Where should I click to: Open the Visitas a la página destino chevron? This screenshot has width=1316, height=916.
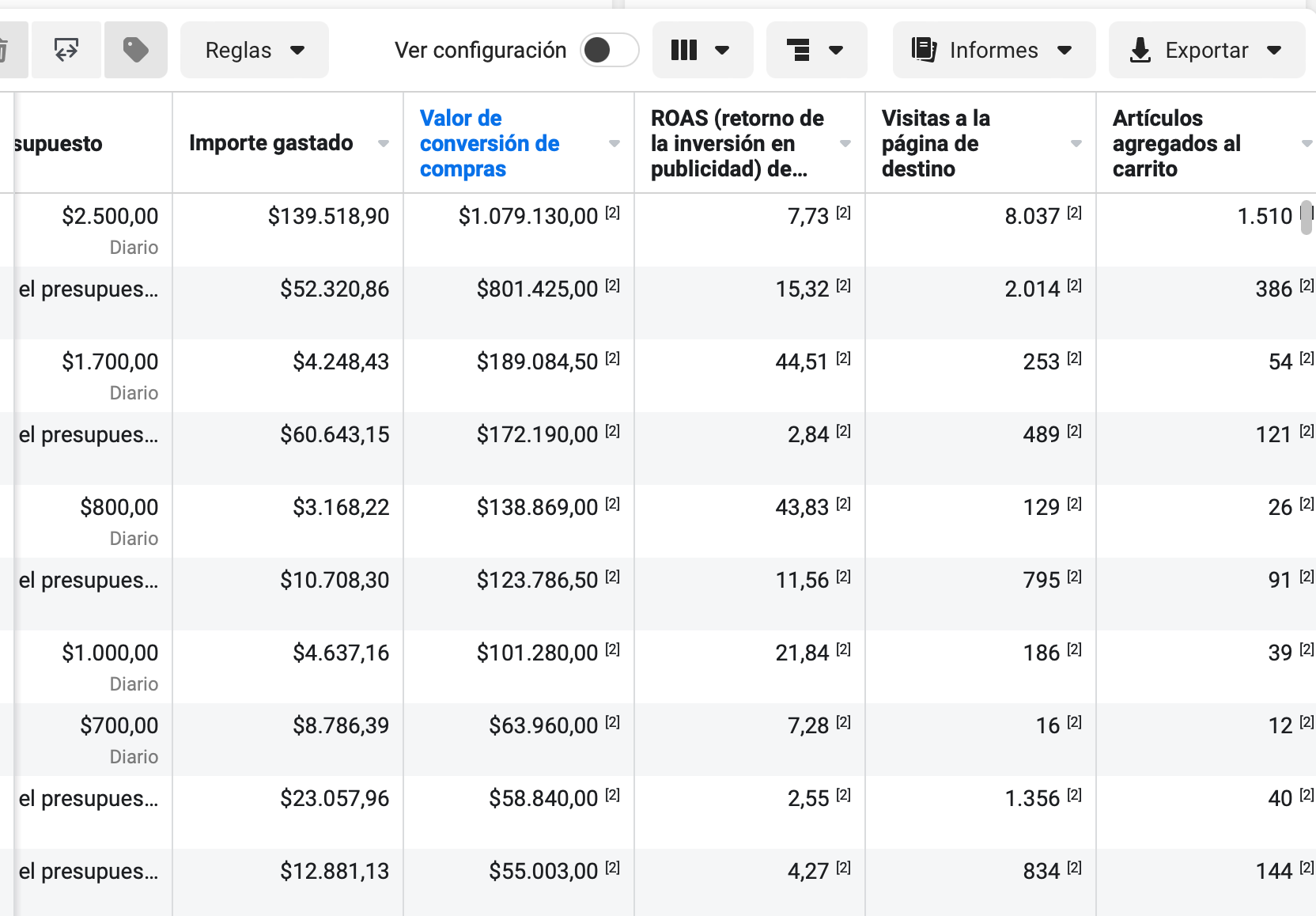click(x=1076, y=144)
